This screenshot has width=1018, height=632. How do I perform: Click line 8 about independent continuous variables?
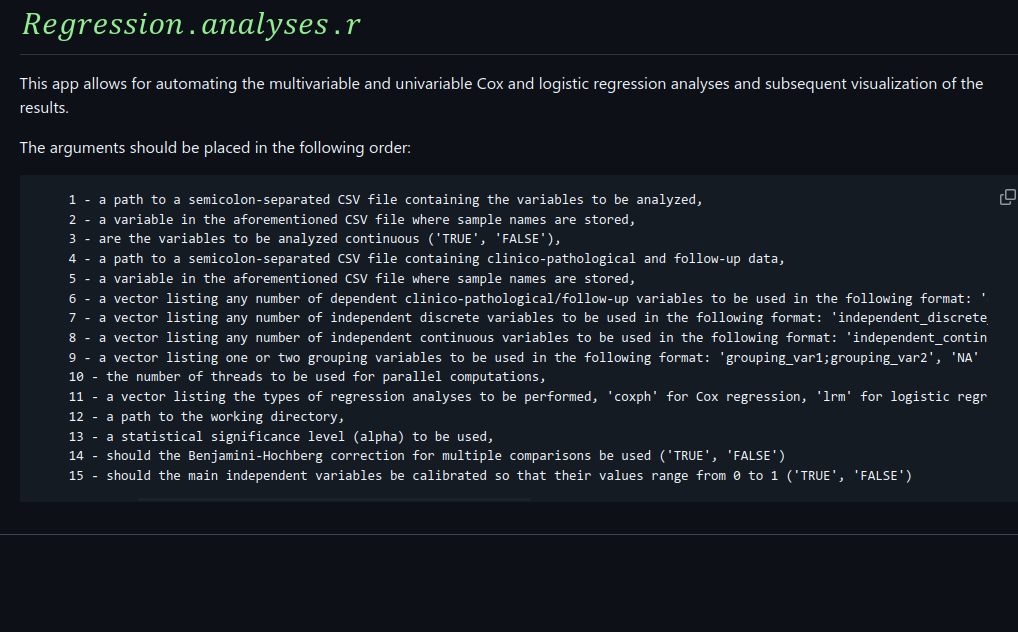coord(527,338)
